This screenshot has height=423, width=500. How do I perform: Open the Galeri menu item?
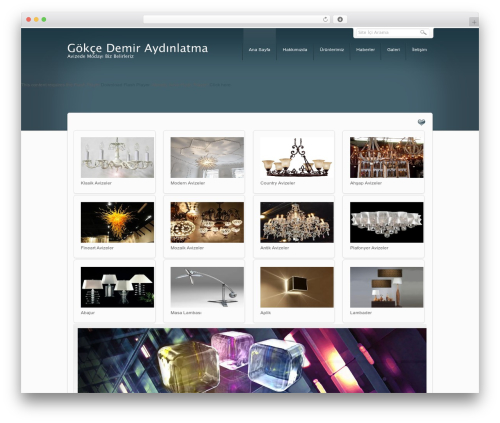pyautogui.click(x=393, y=50)
